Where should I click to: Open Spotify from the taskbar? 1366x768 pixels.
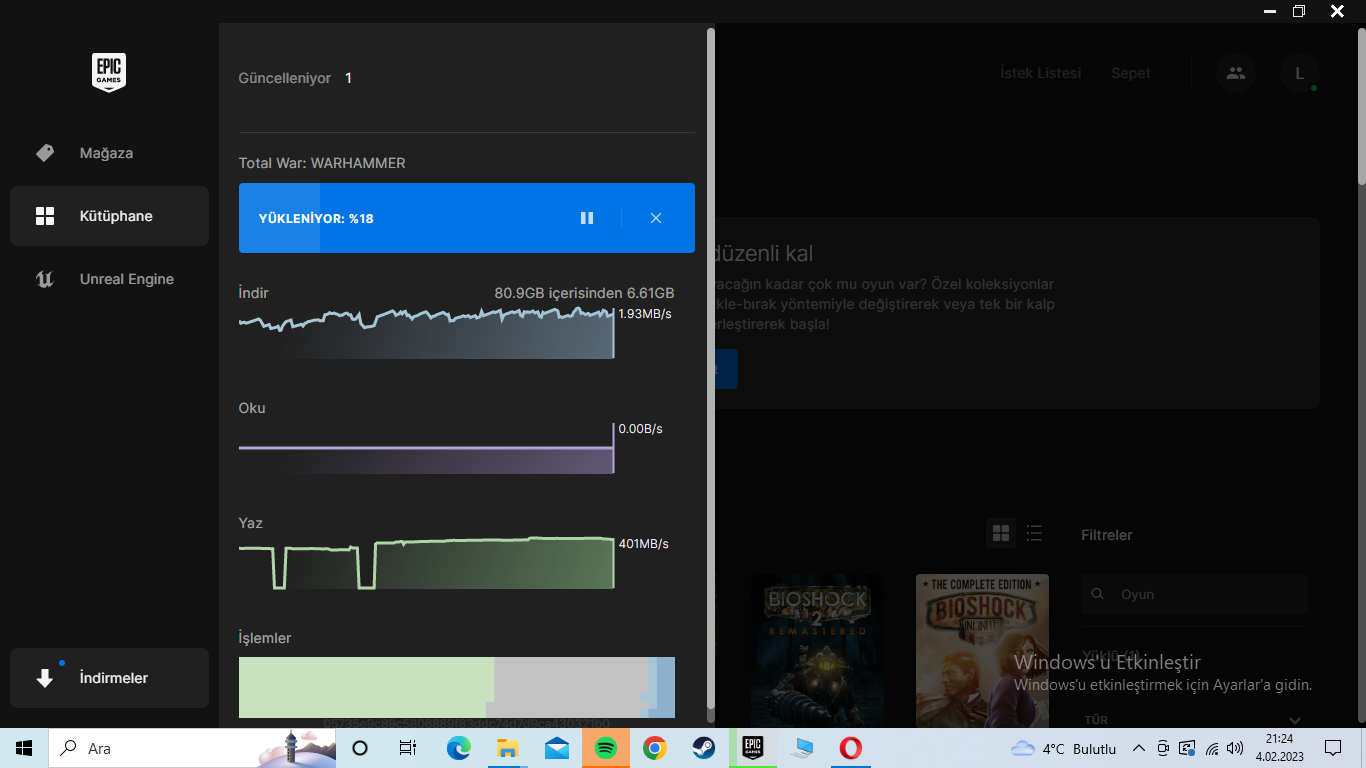point(606,748)
